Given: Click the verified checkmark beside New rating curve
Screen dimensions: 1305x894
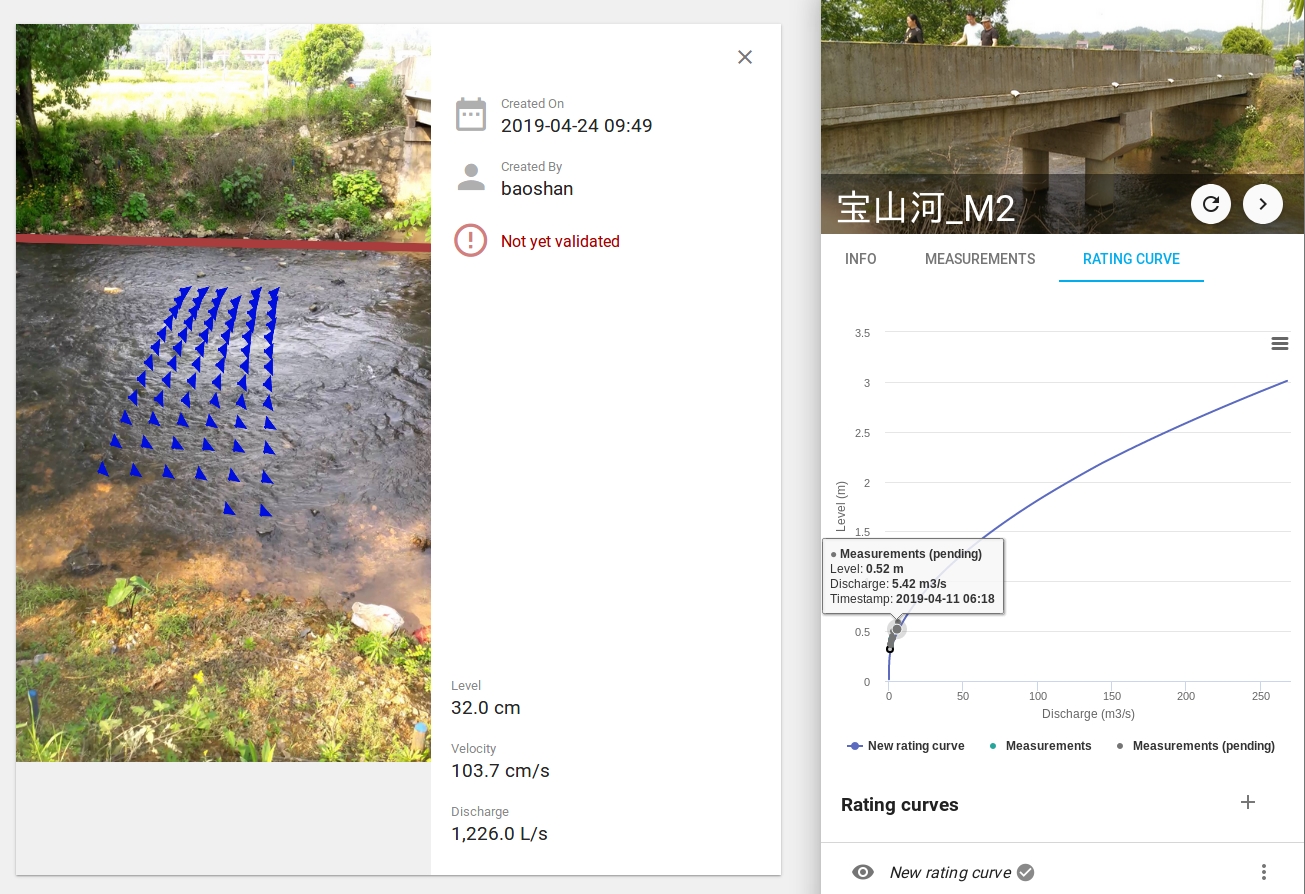Looking at the screenshot, I should coord(1025,872).
